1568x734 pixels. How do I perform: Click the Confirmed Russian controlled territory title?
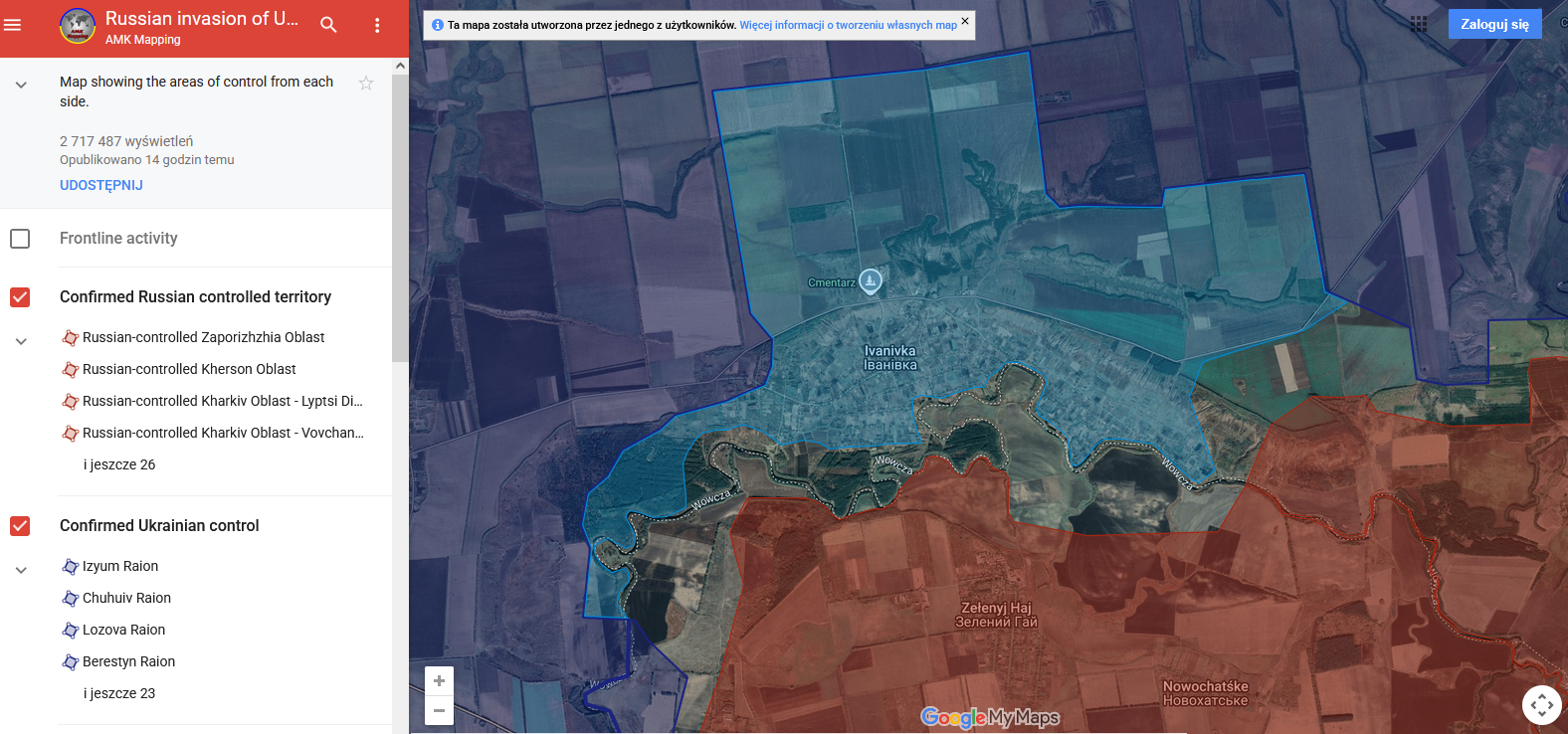[x=195, y=296]
